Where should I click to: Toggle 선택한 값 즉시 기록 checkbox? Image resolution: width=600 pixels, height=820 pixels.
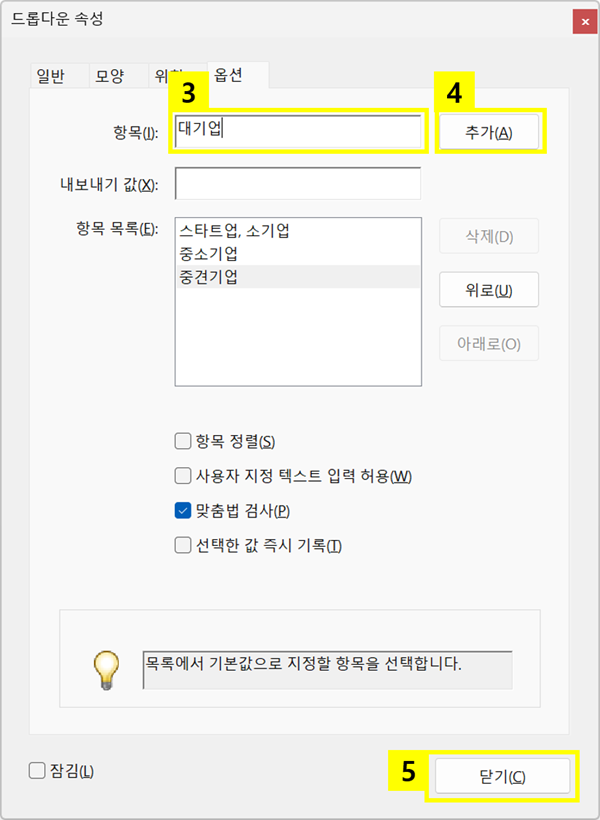183,545
